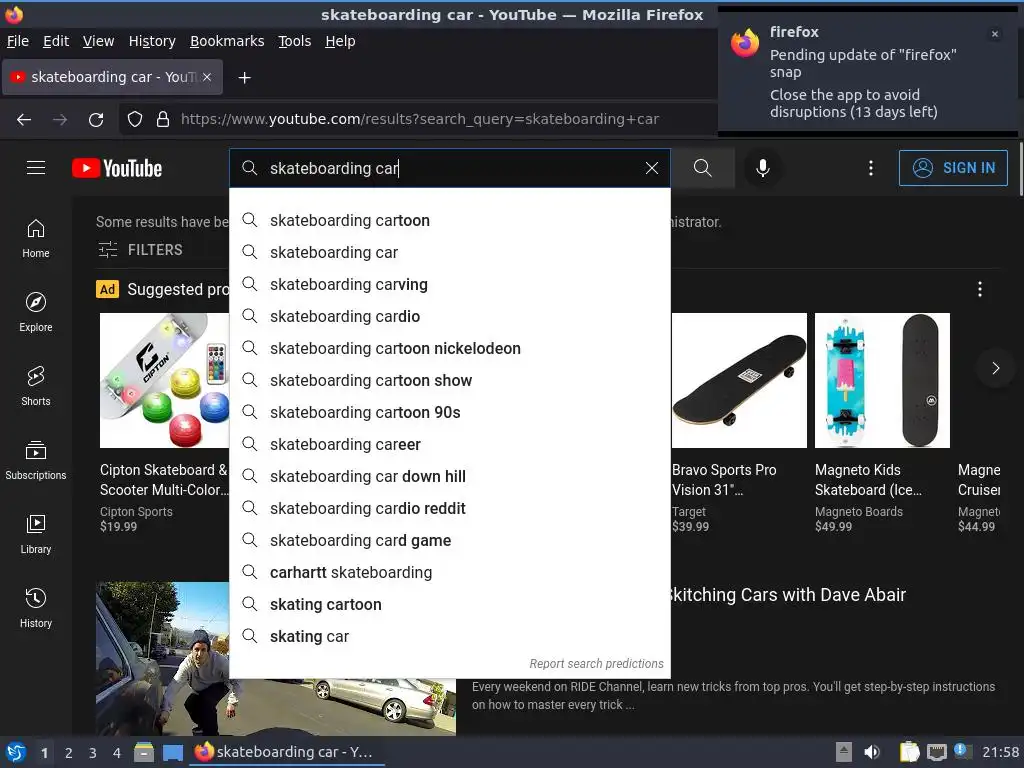Click the magnifier search button
1024x768 pixels.
(703, 168)
